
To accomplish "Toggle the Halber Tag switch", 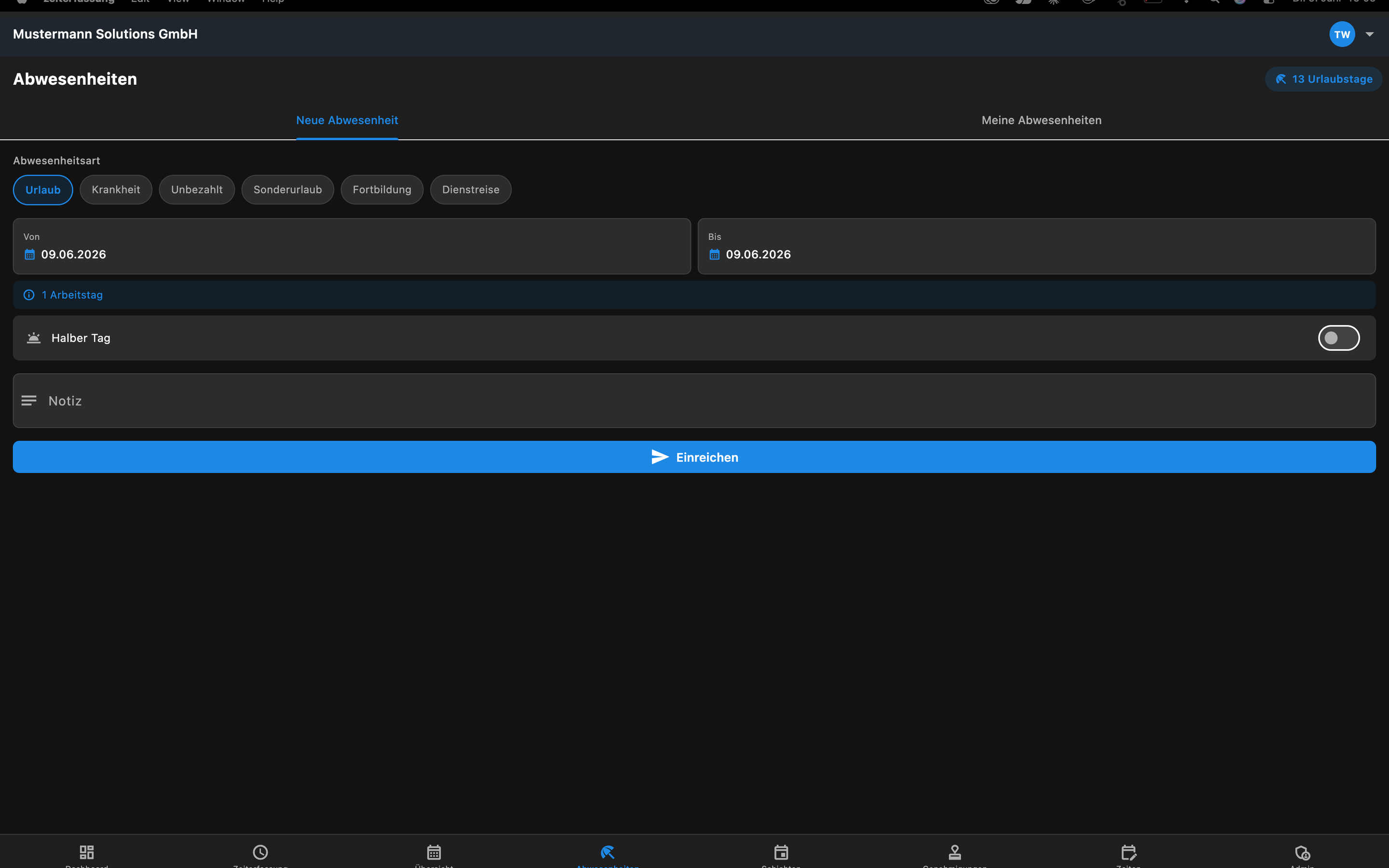I will (1338, 338).
